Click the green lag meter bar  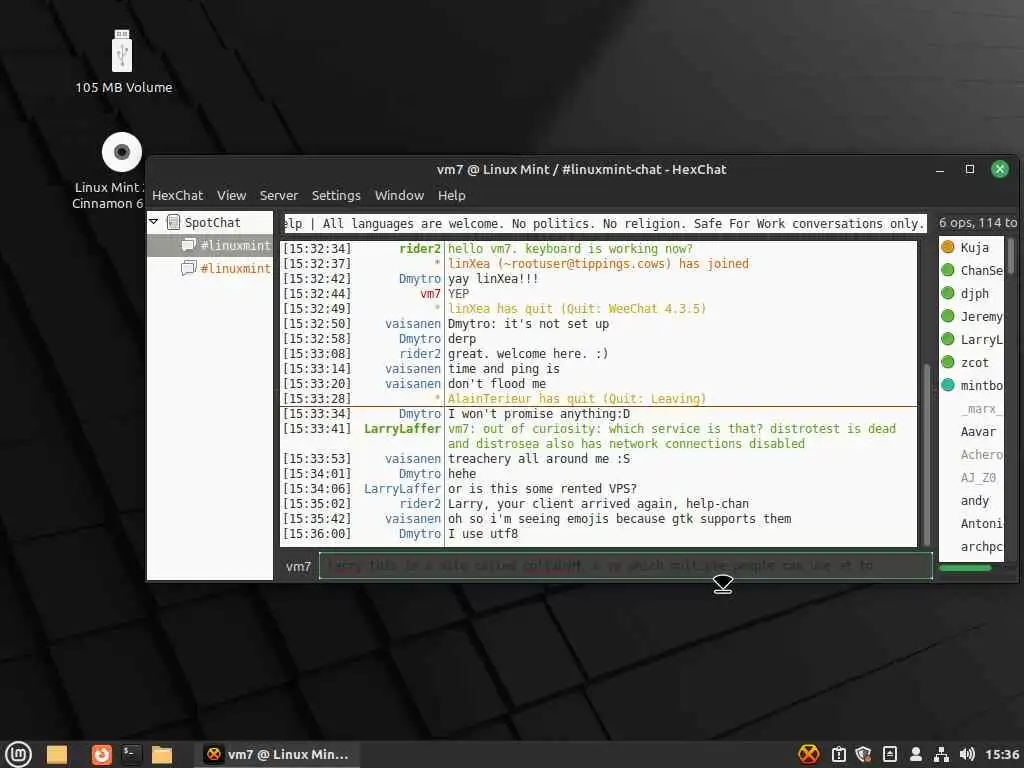tap(965, 568)
